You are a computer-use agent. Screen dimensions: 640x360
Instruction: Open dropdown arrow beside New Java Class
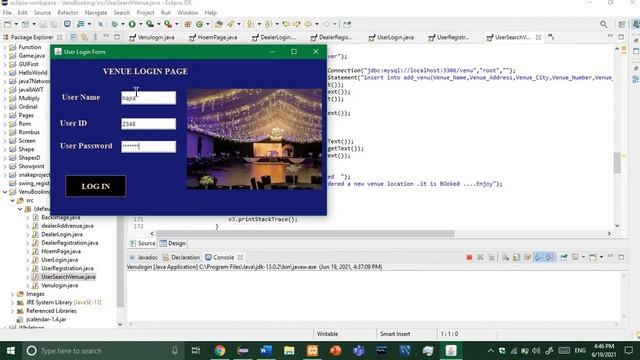pyautogui.click(x=208, y=24)
